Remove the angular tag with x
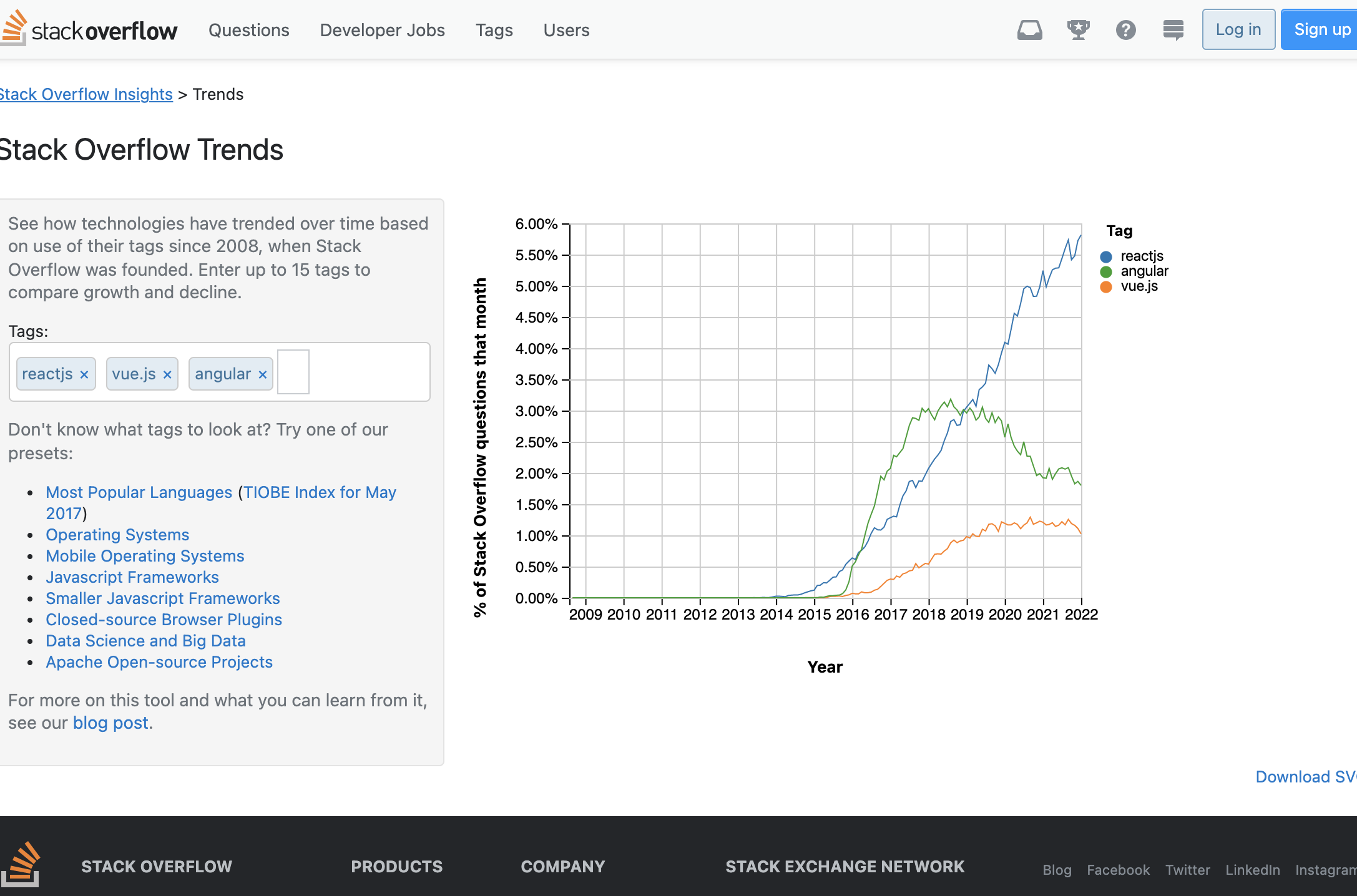This screenshot has height=896, width=1357. click(x=263, y=374)
